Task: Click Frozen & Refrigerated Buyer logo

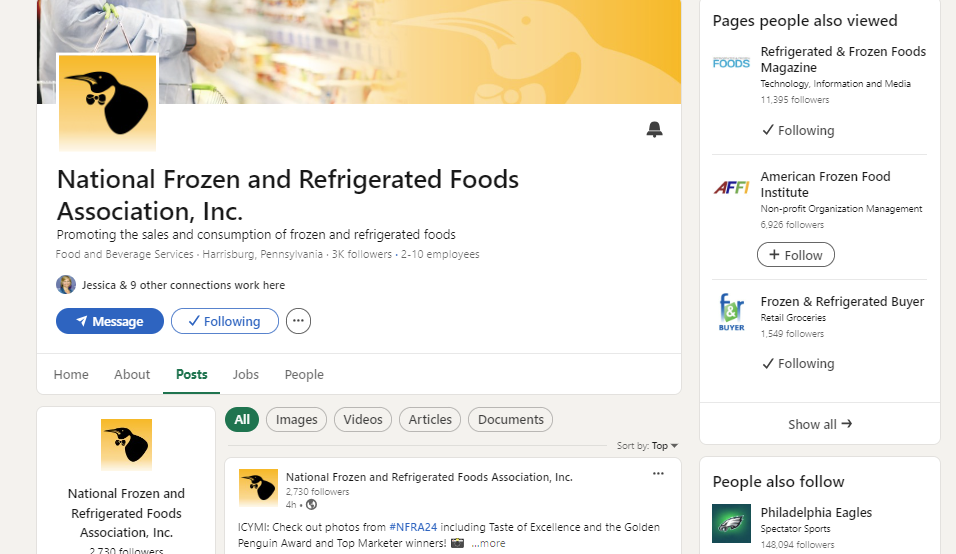Action: click(731, 312)
